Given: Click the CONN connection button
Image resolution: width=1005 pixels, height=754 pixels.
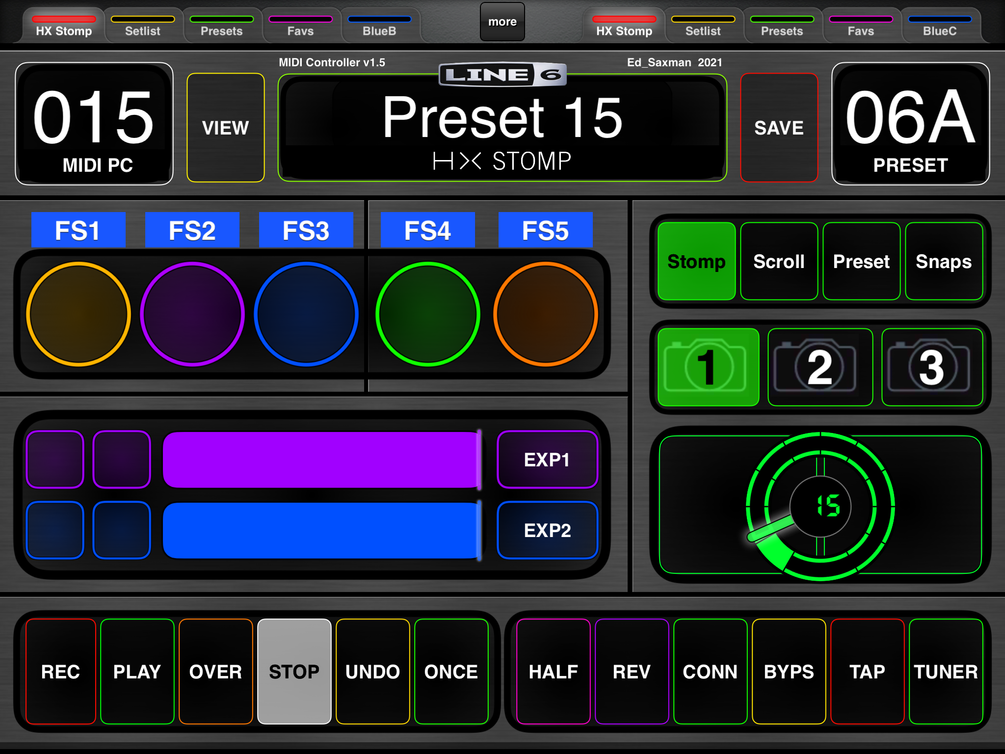Looking at the screenshot, I should tap(710, 671).
